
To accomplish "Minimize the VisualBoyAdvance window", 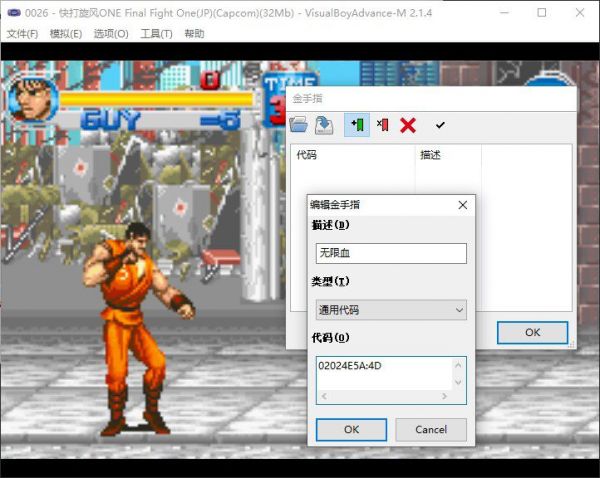I will (505, 13).
